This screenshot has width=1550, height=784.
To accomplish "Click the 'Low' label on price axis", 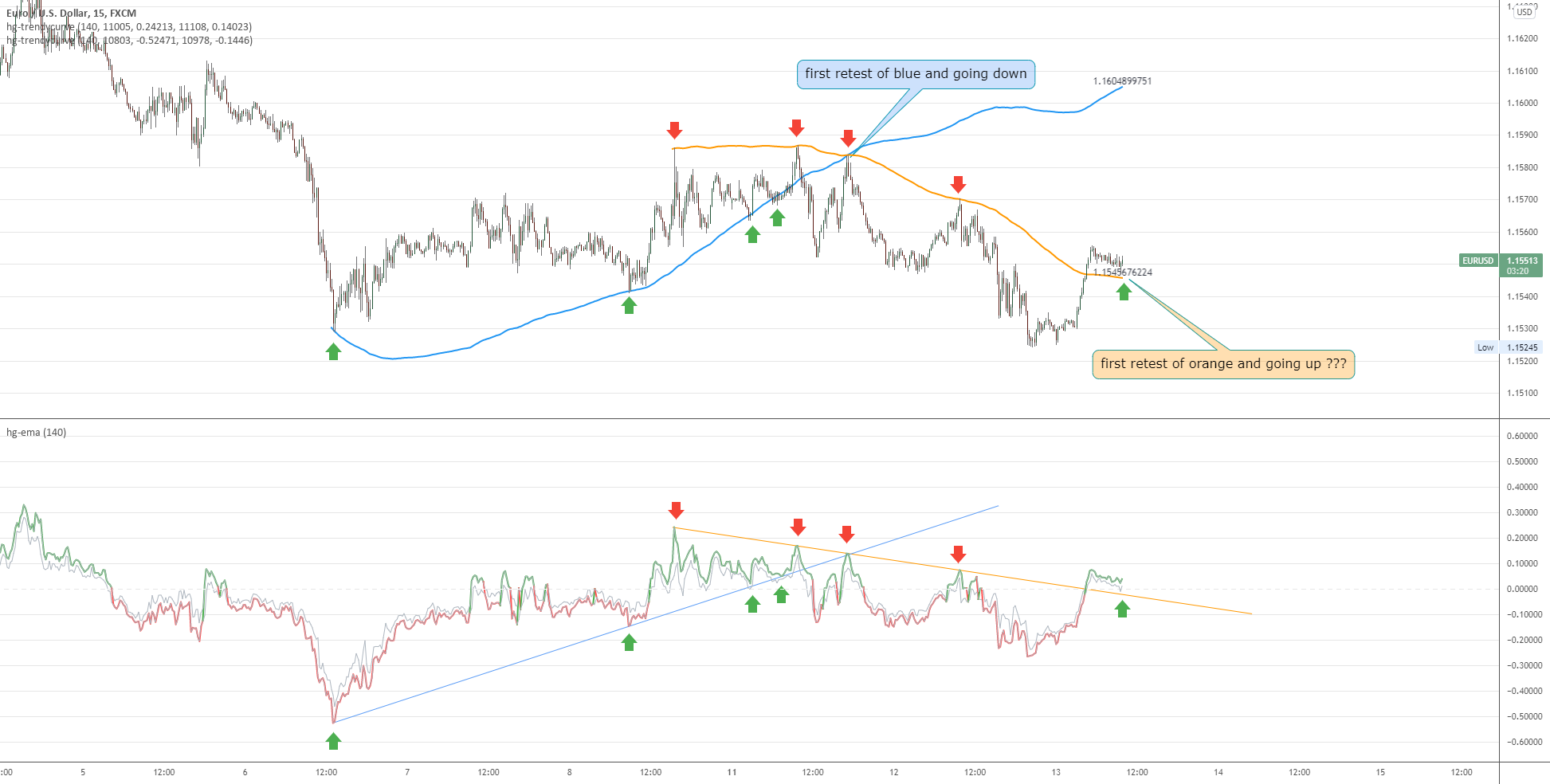I will (1485, 347).
